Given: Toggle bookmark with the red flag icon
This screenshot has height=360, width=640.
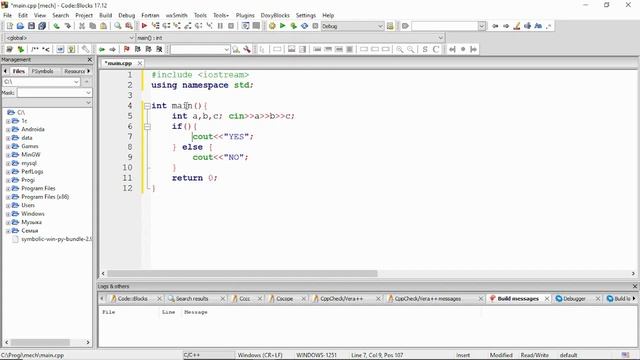Looking at the screenshot, I should point(127,49).
